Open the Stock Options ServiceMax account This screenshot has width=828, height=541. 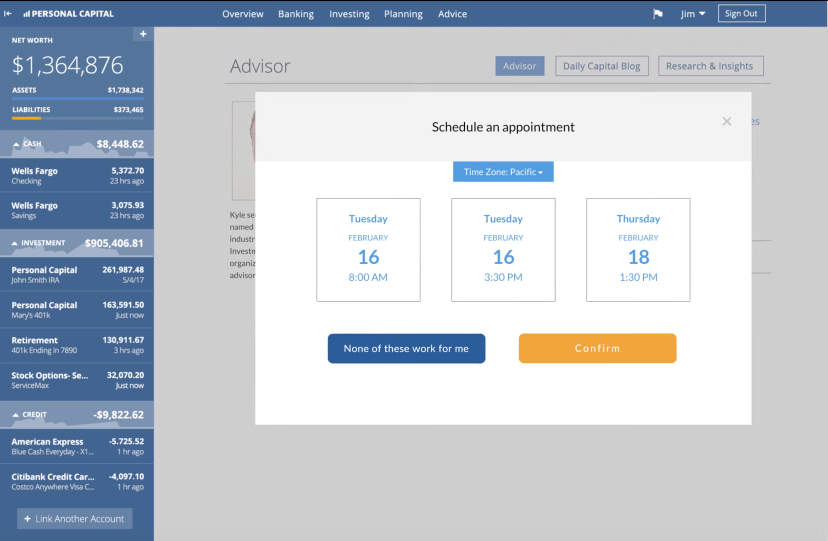pos(77,380)
